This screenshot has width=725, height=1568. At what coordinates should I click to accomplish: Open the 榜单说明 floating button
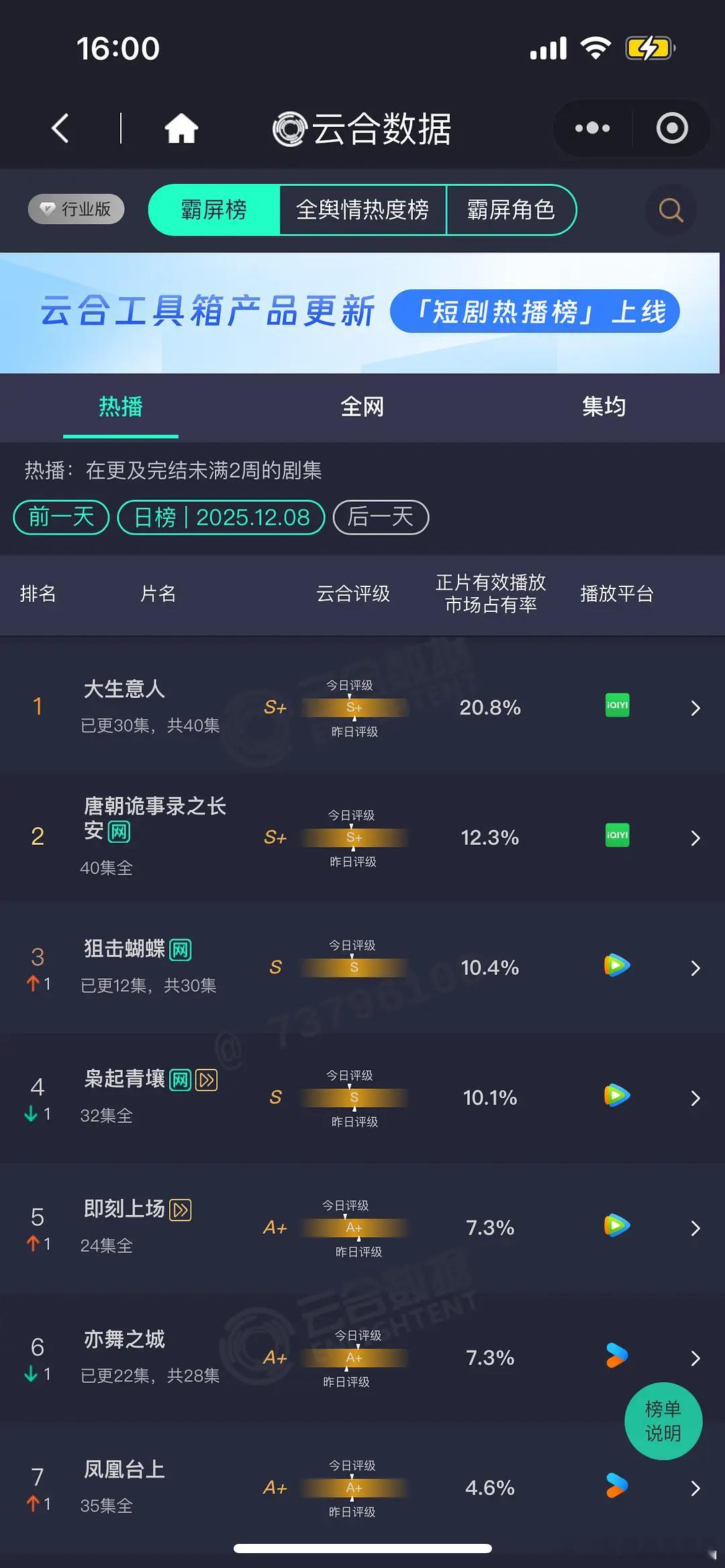click(663, 1421)
